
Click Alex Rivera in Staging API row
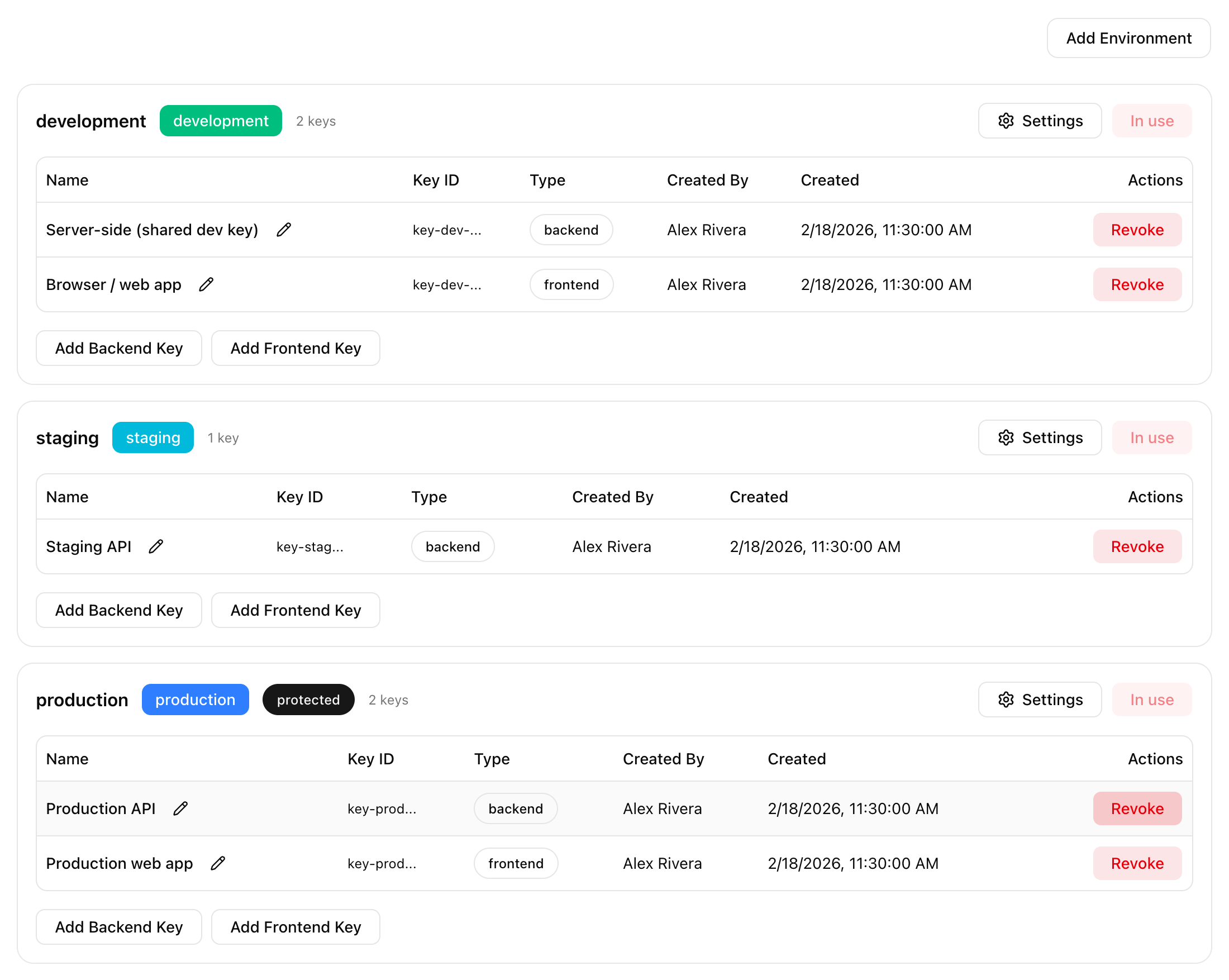click(x=611, y=547)
